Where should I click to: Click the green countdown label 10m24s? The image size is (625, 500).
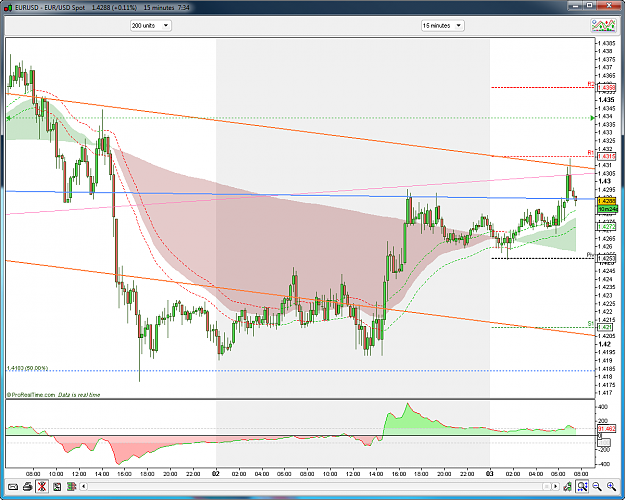click(x=607, y=209)
